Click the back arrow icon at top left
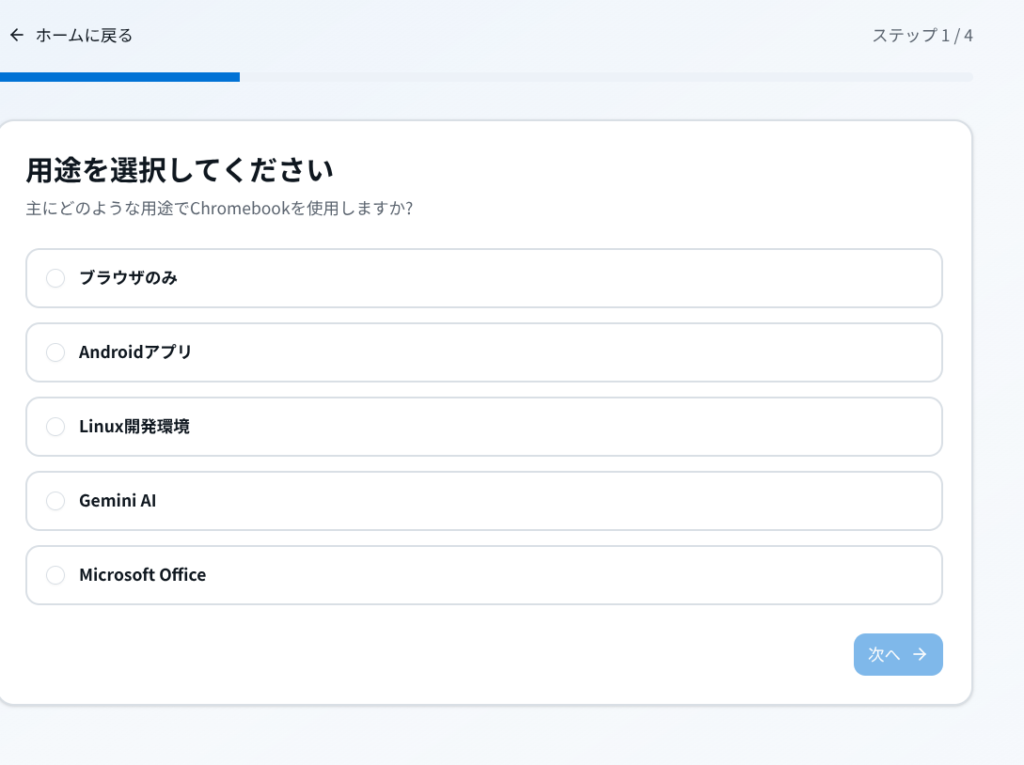The image size is (1024, 765). point(16,35)
